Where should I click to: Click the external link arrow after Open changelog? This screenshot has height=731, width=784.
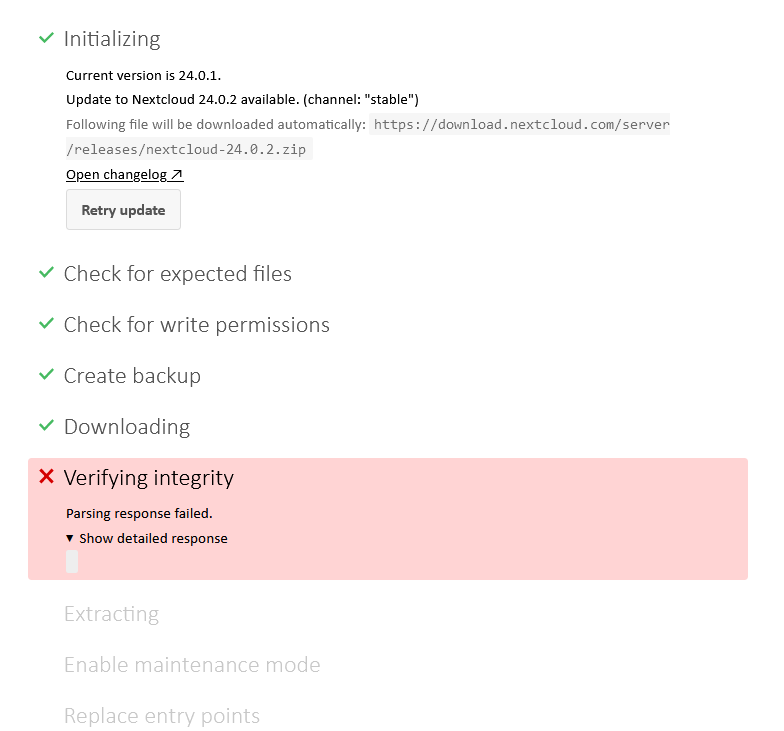[177, 174]
